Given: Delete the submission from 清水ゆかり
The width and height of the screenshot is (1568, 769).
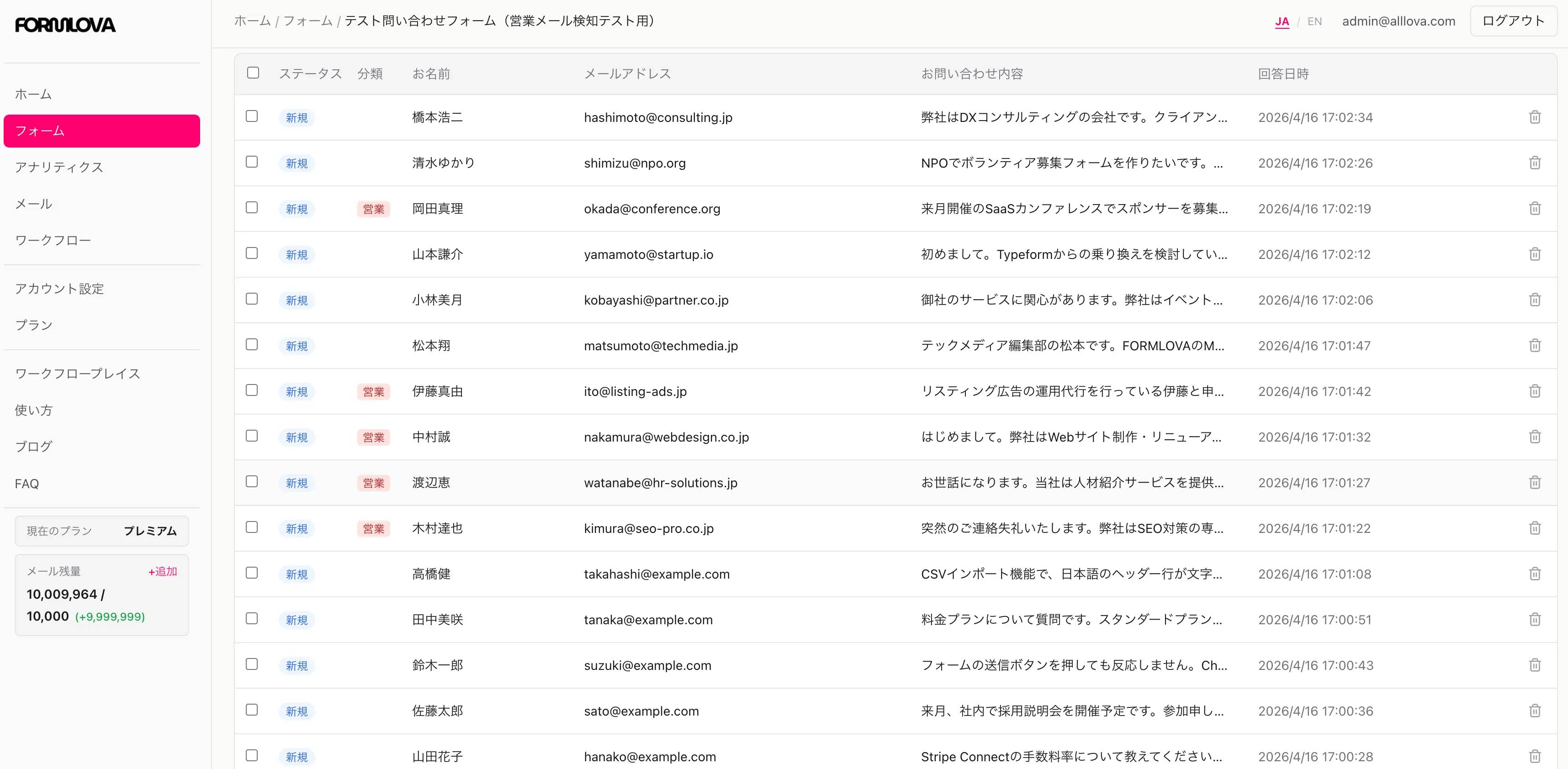Looking at the screenshot, I should coord(1535,163).
